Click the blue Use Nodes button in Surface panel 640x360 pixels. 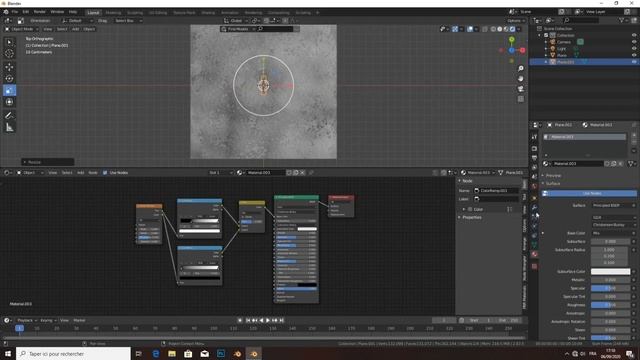[589, 193]
